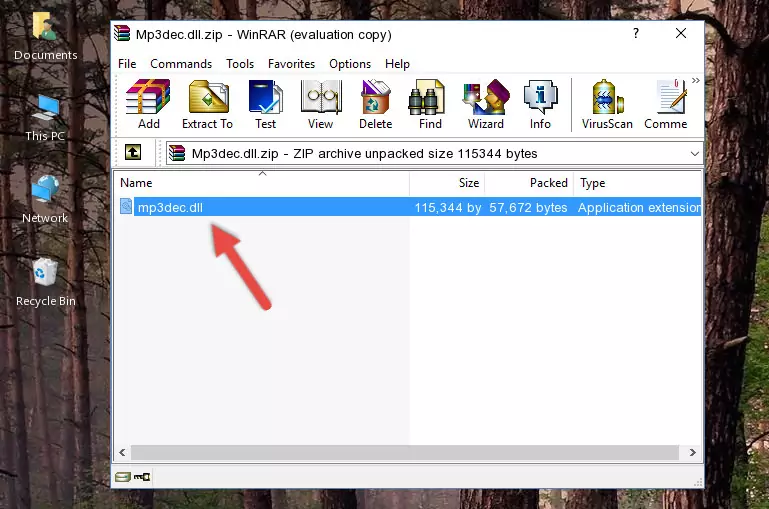Open the Help menu
769x509 pixels.
pyautogui.click(x=397, y=64)
